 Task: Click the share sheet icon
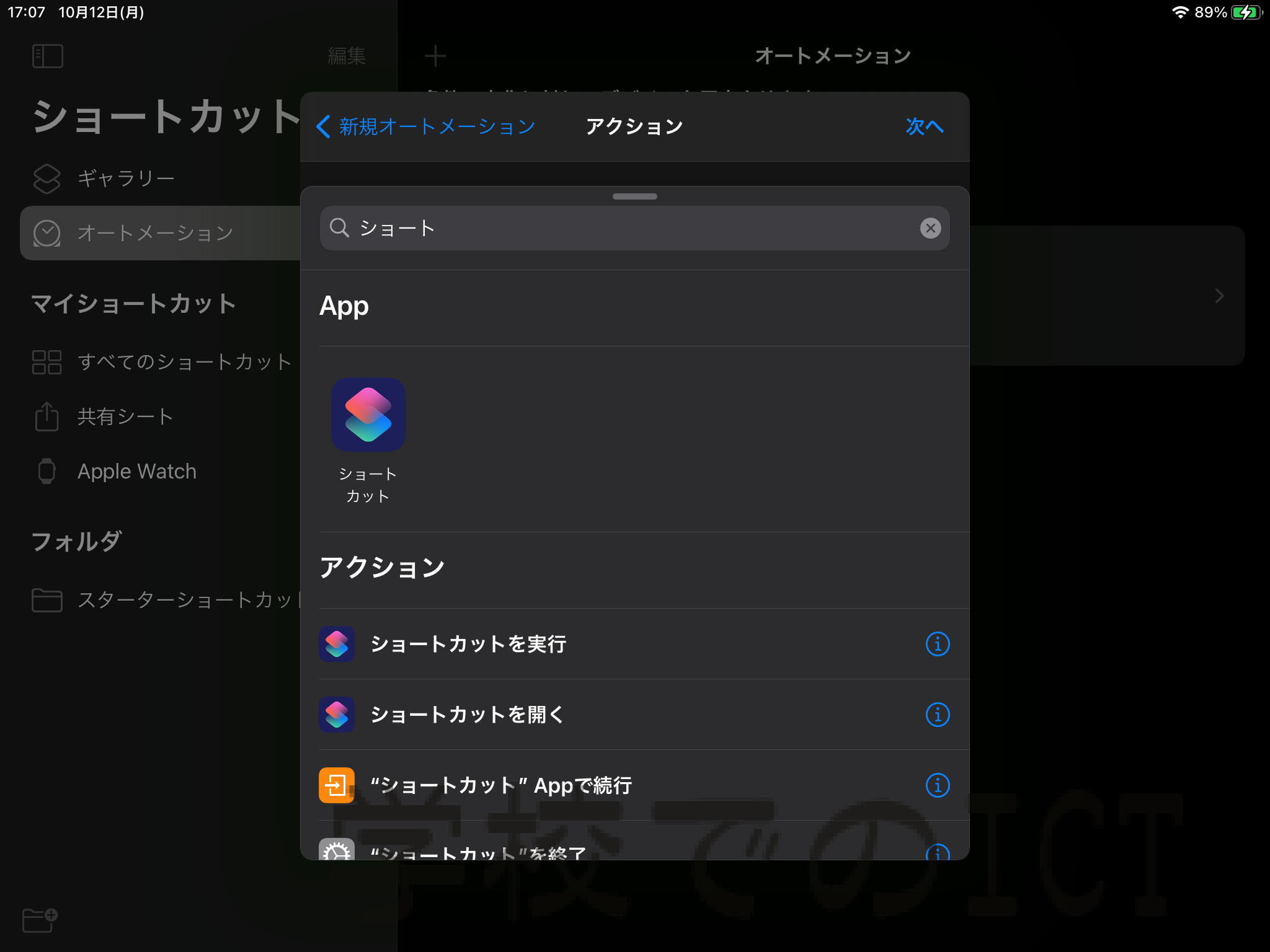47,416
